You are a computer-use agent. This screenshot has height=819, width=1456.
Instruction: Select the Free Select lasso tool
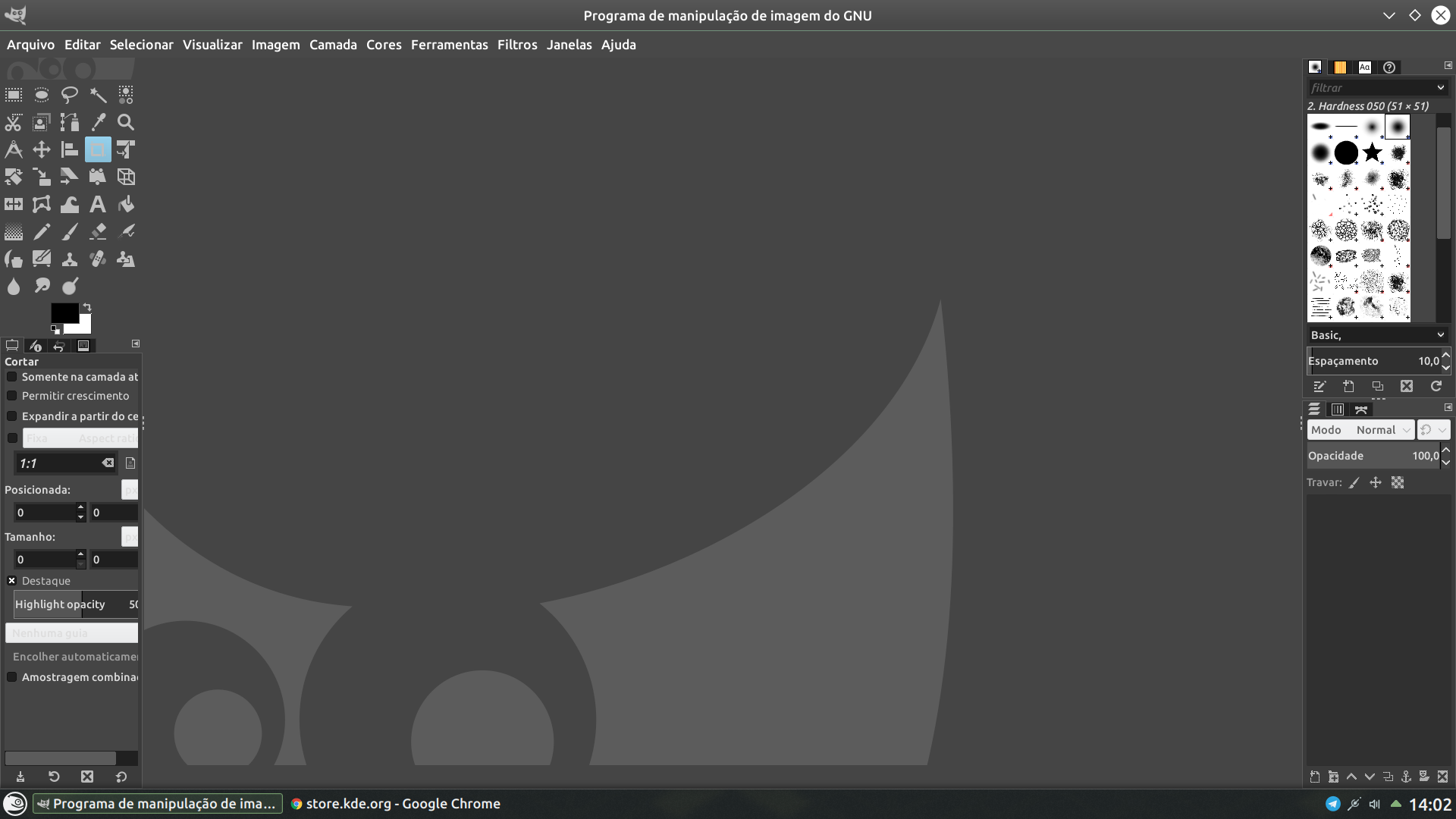70,95
